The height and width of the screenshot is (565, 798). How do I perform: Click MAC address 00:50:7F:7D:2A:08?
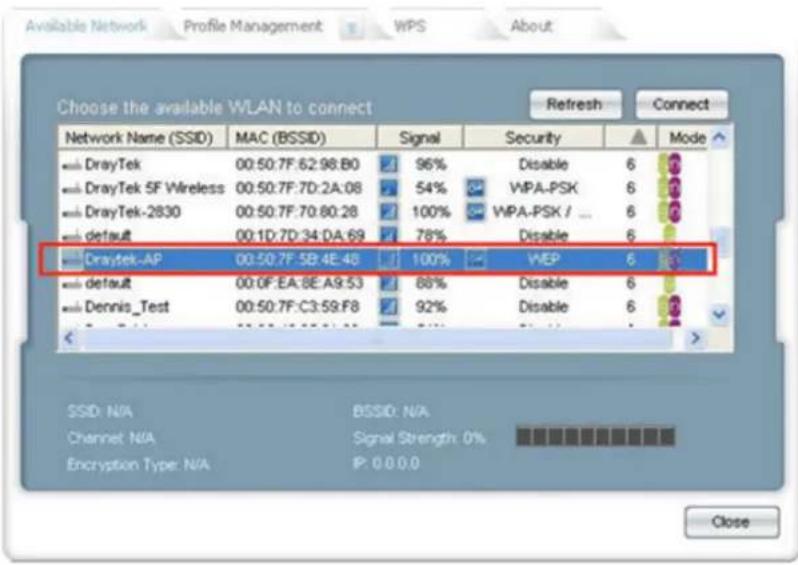[x=298, y=188]
